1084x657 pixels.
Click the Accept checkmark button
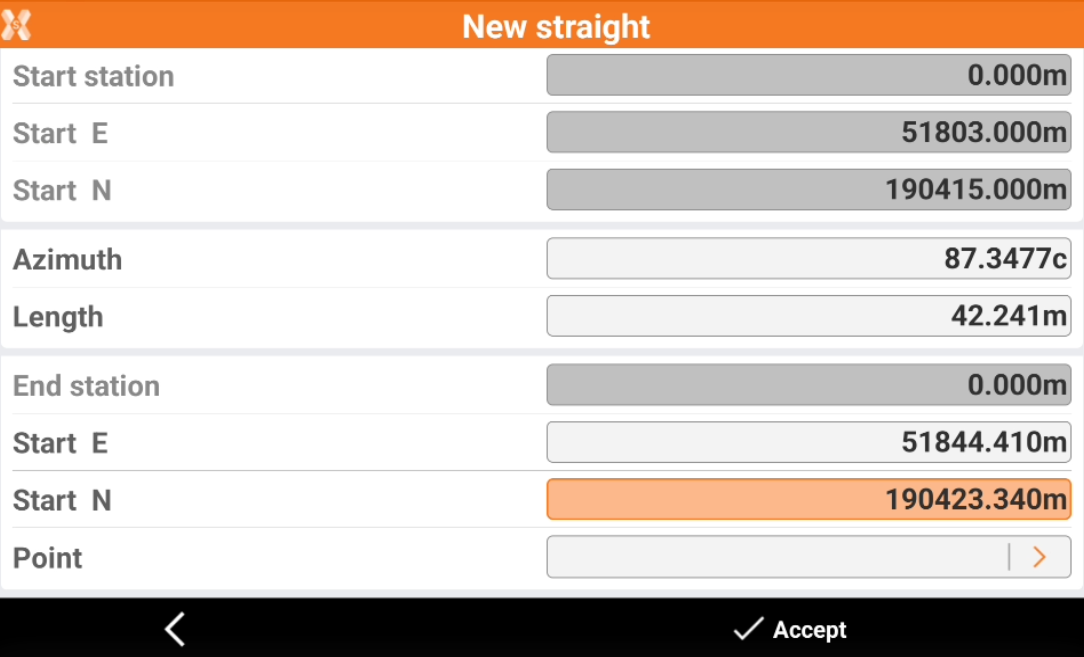click(790, 629)
